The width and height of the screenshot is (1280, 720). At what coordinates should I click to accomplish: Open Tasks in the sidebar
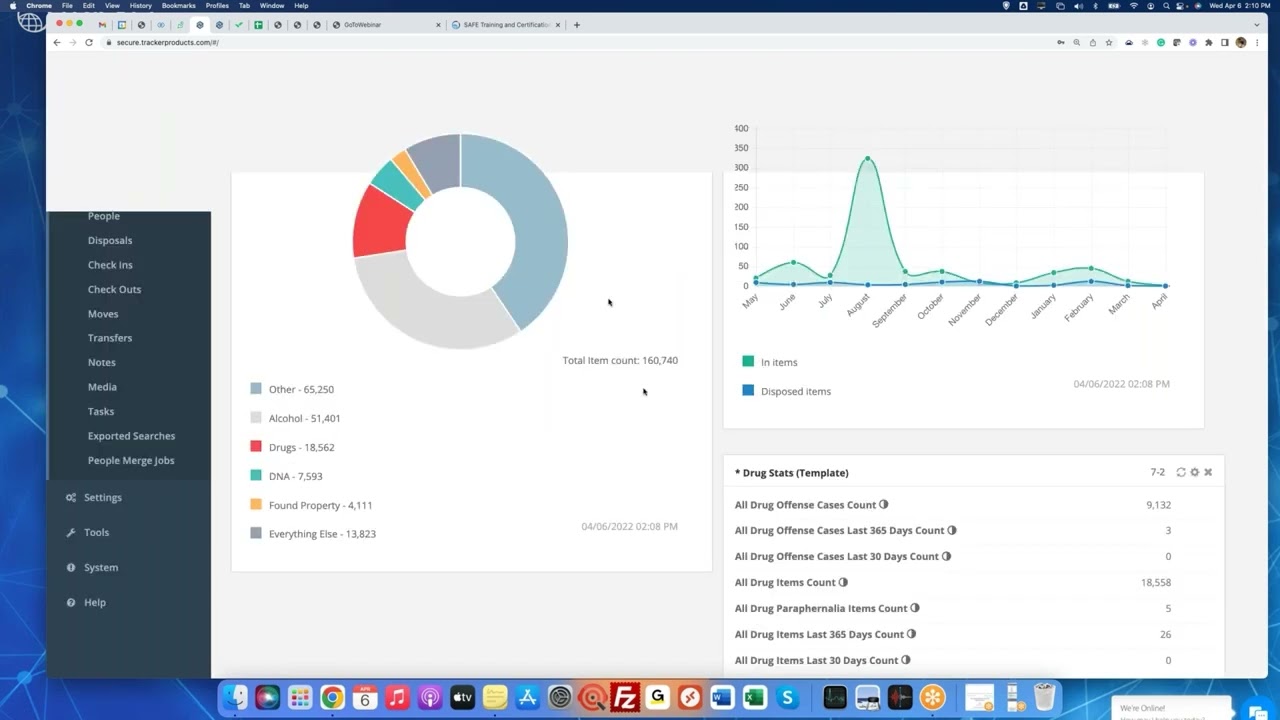click(x=101, y=411)
